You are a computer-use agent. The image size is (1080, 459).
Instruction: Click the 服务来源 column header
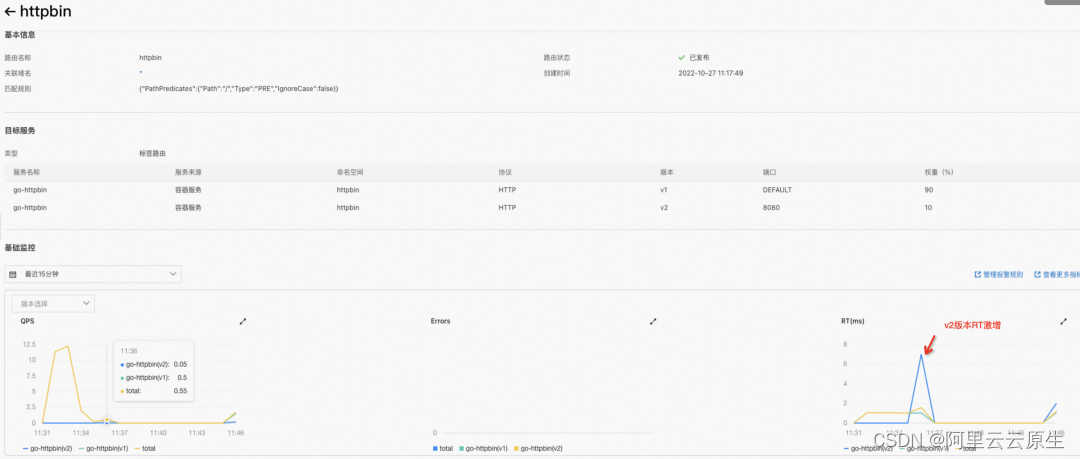[x=188, y=172]
